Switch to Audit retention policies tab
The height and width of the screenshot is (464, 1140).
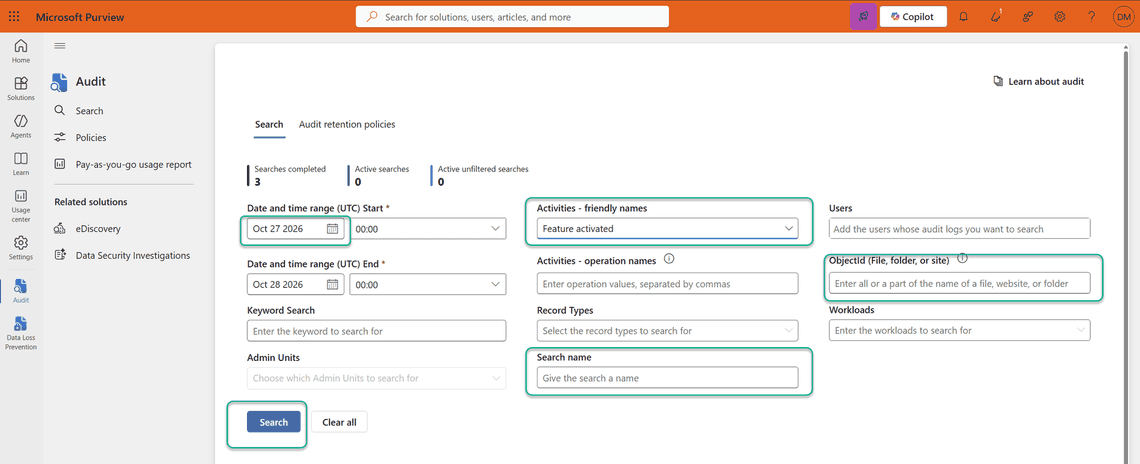point(347,124)
